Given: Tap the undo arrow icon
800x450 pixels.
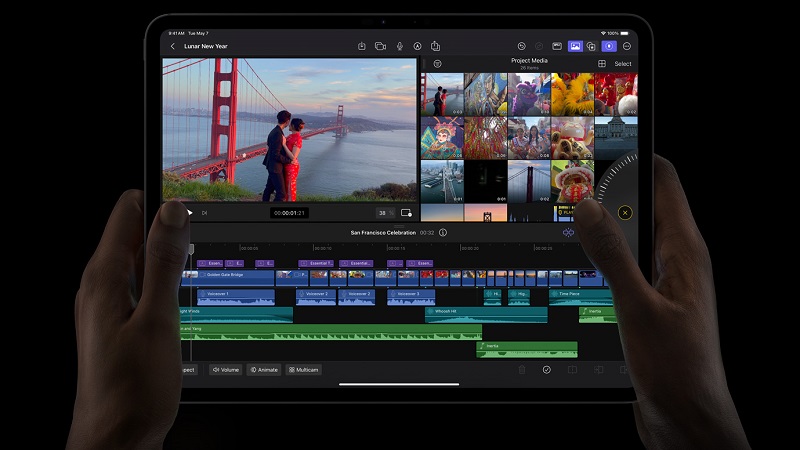Looking at the screenshot, I should pos(521,46).
